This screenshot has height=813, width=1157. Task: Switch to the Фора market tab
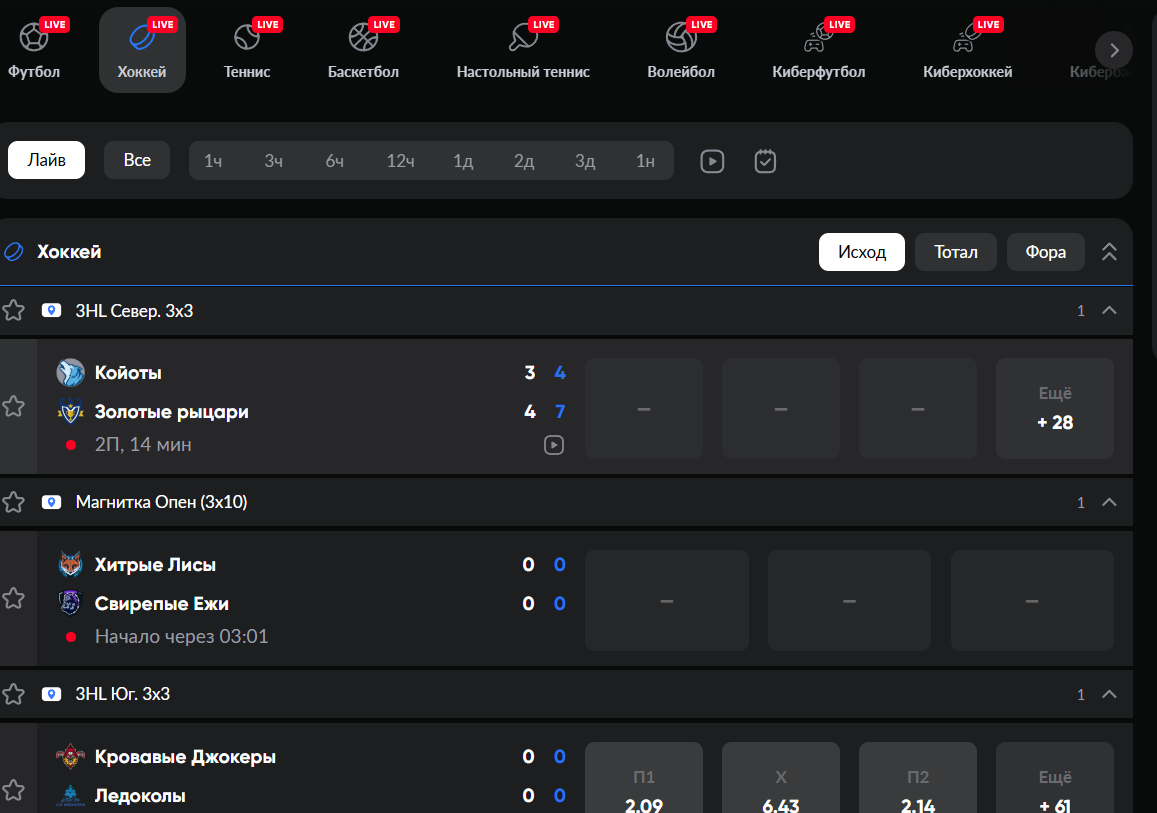(x=1045, y=252)
